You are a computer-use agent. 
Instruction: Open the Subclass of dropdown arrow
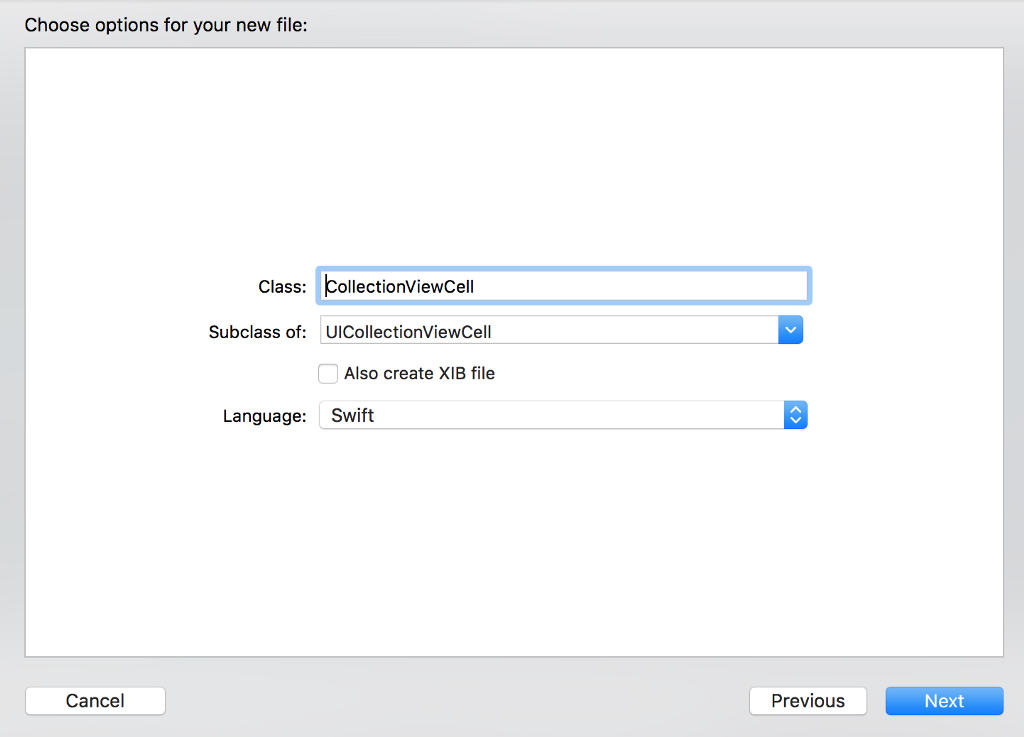tap(790, 330)
